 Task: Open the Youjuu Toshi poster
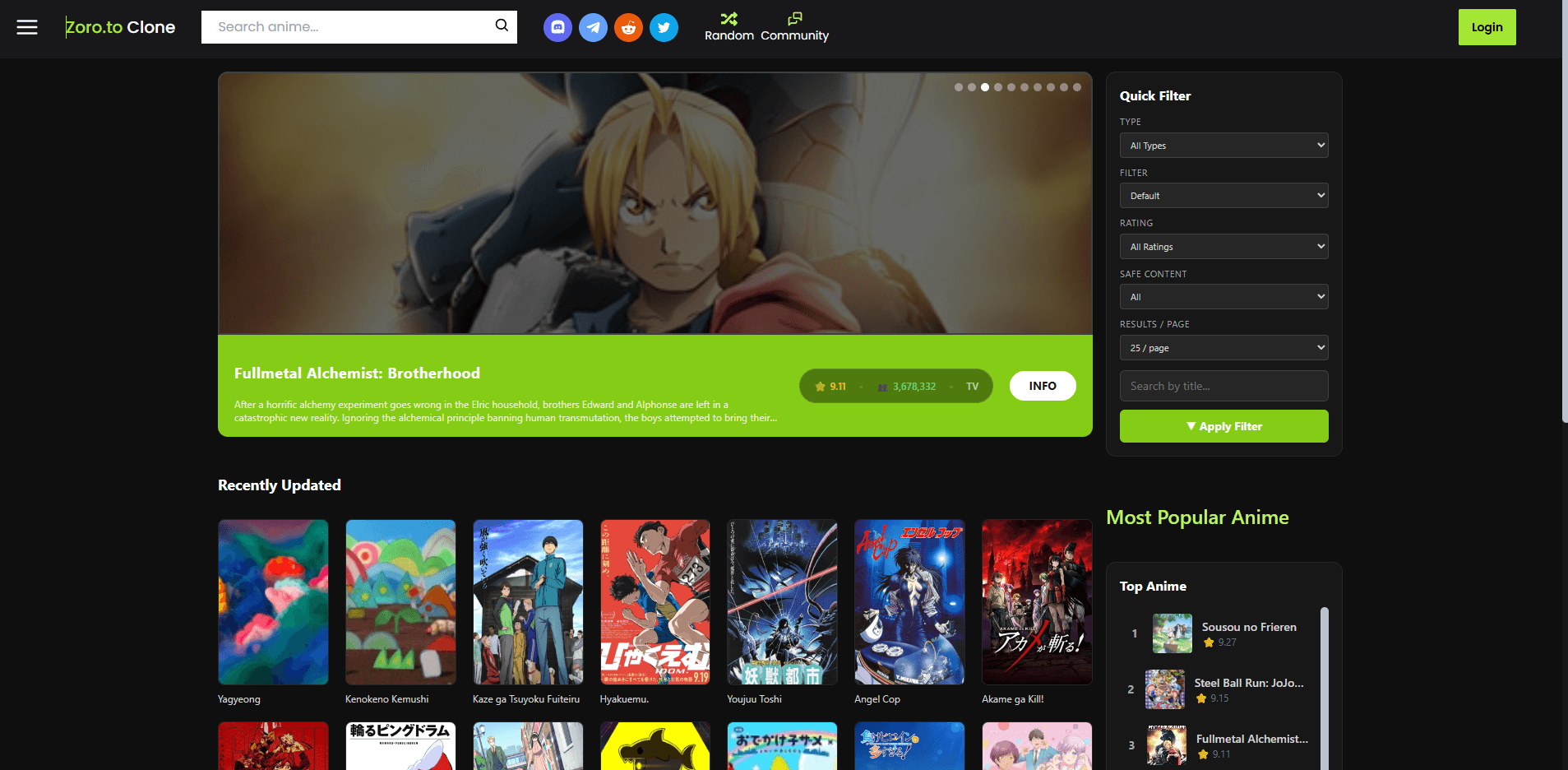tap(782, 602)
